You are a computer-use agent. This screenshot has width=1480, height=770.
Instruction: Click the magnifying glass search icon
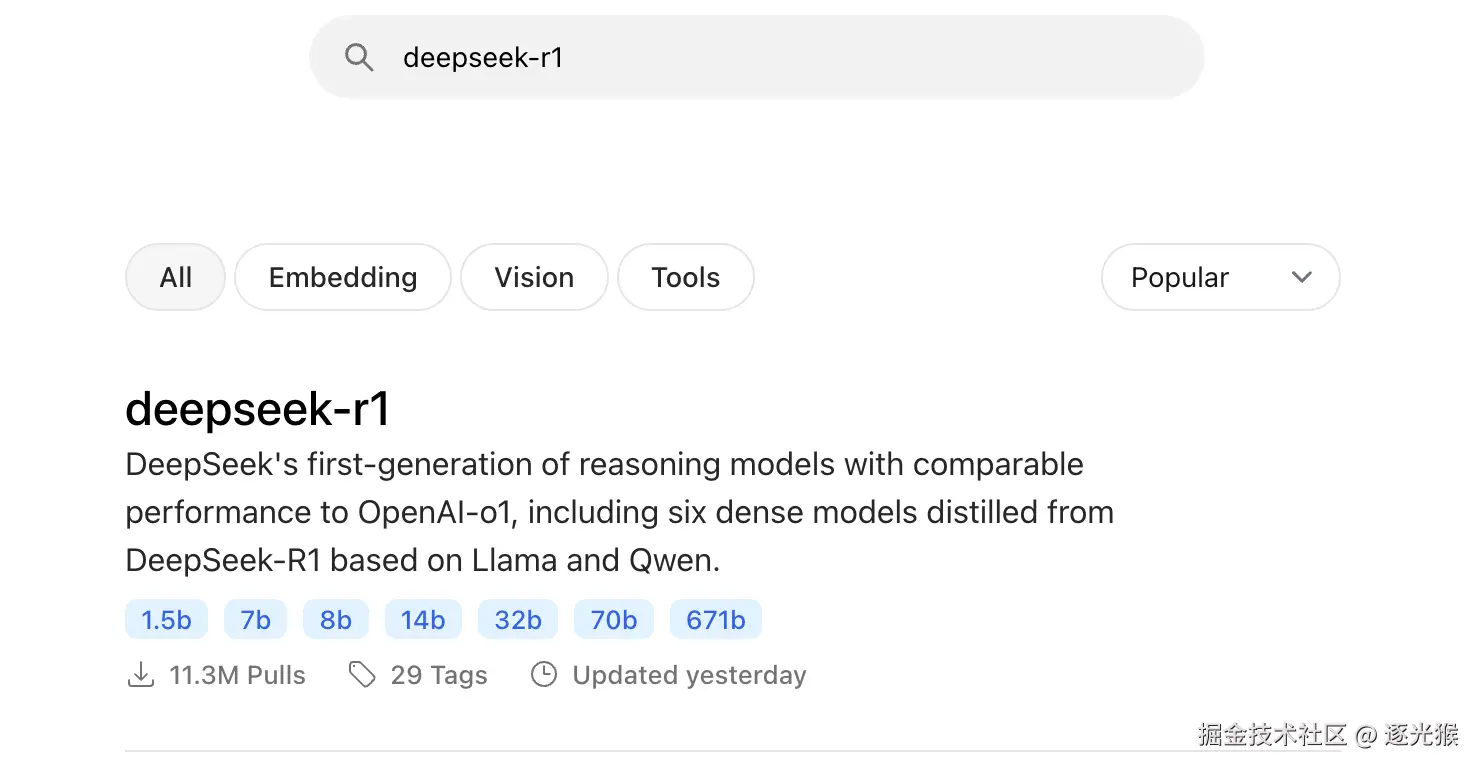[359, 57]
